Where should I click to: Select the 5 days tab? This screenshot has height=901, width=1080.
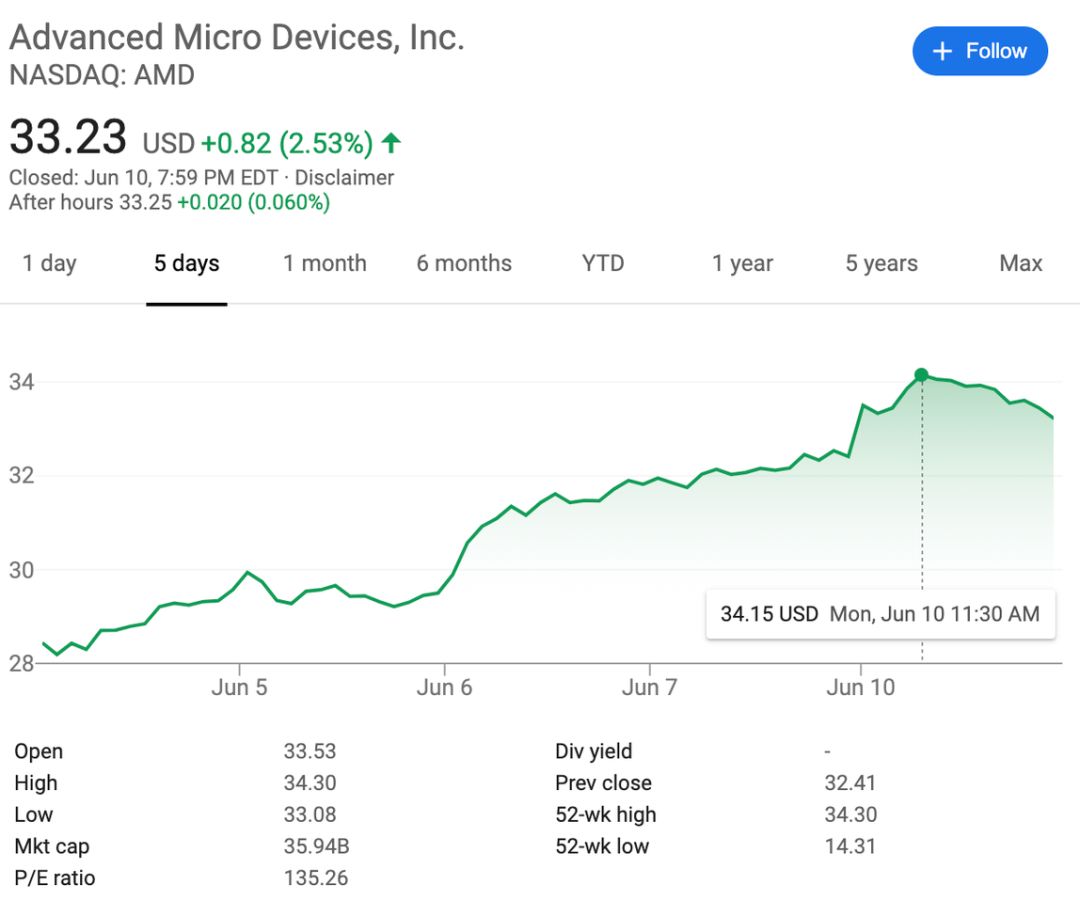[x=187, y=264]
